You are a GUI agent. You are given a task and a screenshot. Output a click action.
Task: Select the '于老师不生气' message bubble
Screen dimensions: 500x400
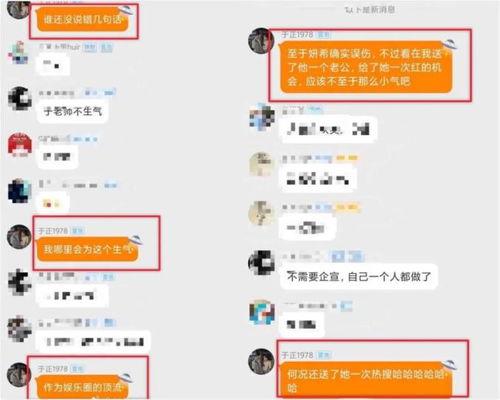coord(73,111)
